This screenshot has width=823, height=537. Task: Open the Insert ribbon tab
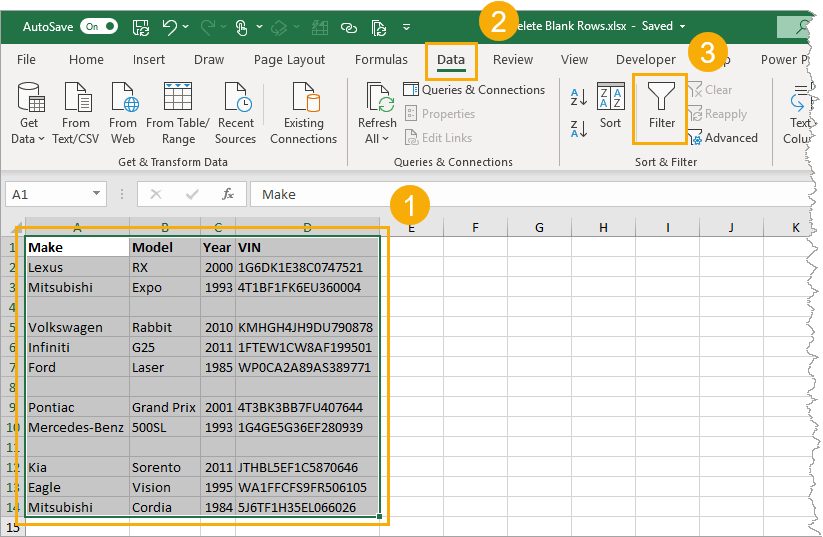[149, 59]
